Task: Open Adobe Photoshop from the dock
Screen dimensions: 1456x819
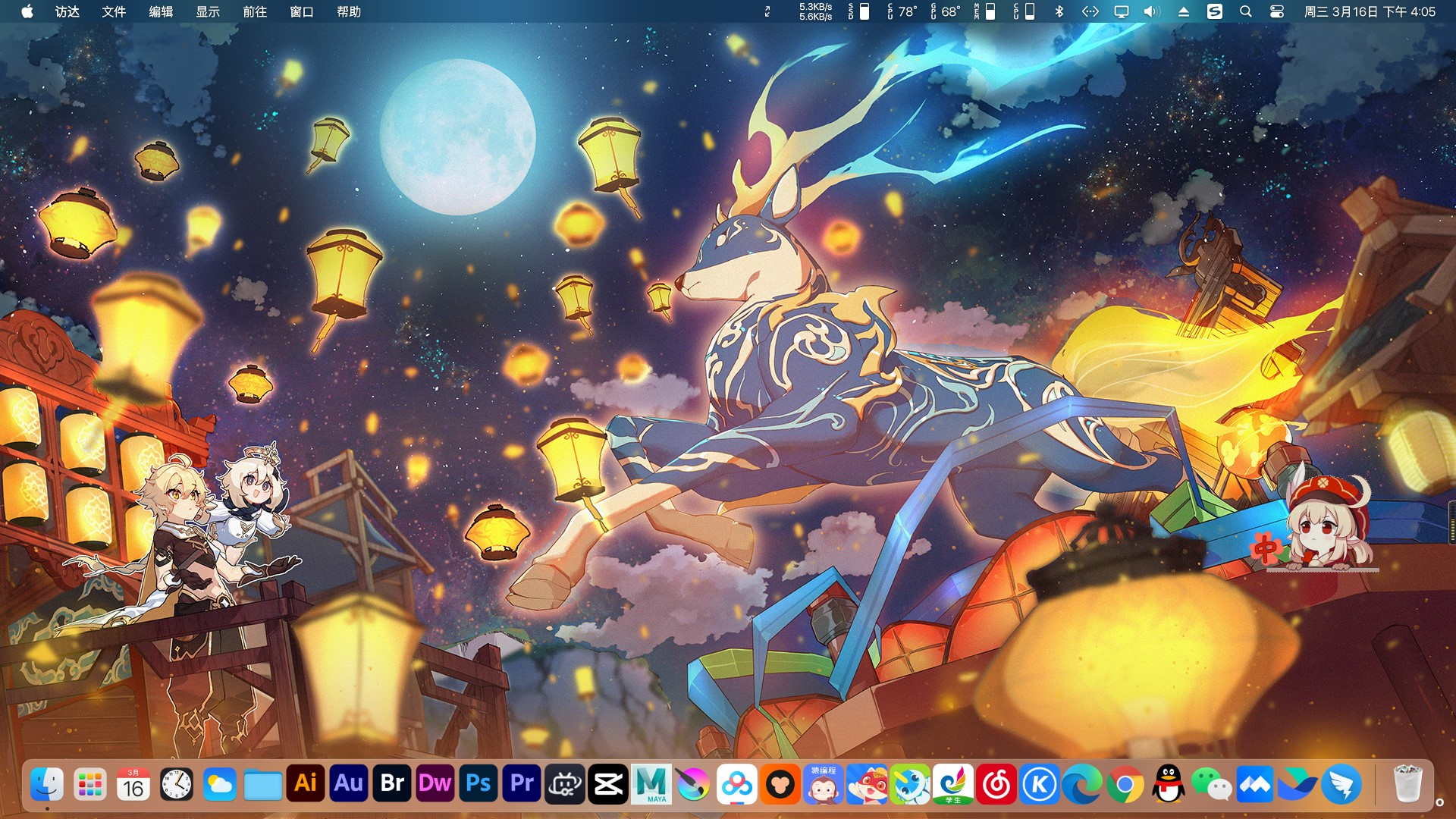Action: [x=479, y=783]
